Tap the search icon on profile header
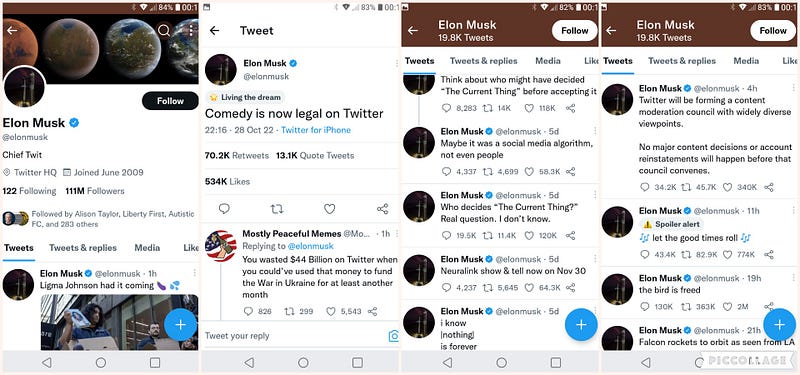This screenshot has width=800, height=375. (x=164, y=31)
